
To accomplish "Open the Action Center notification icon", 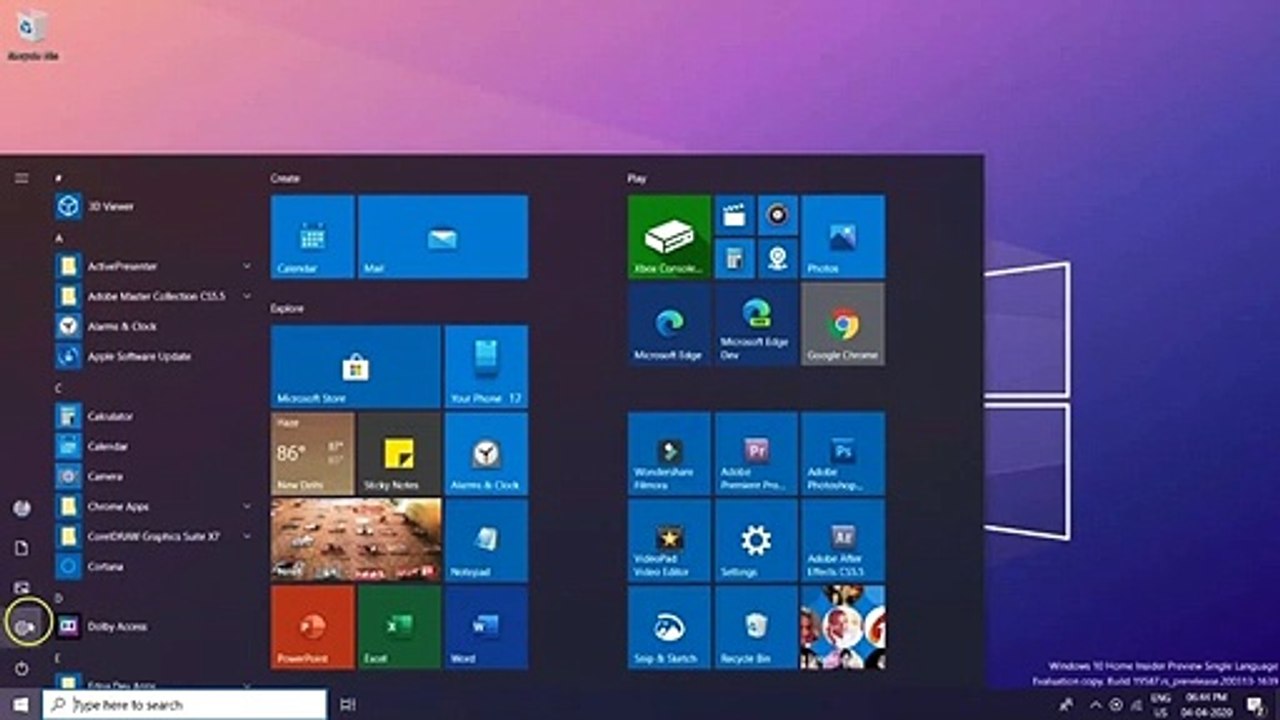I will tap(1254, 704).
